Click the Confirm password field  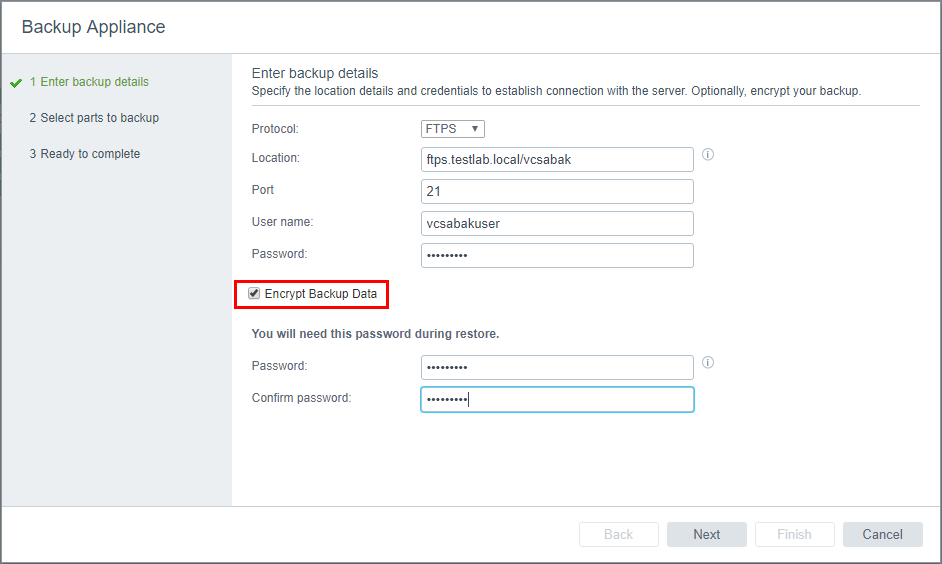(557, 399)
